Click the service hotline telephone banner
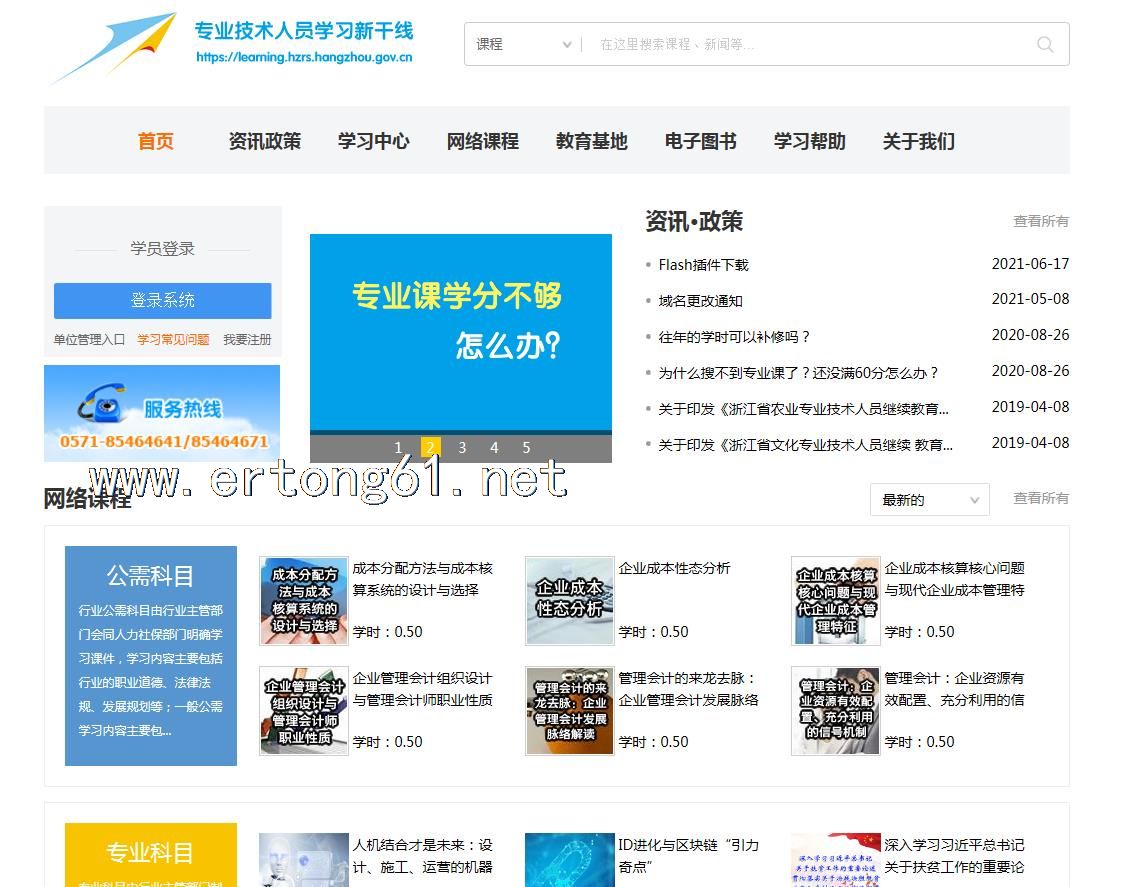Screen dimensions: 1138x887 pyautogui.click(x=162, y=413)
